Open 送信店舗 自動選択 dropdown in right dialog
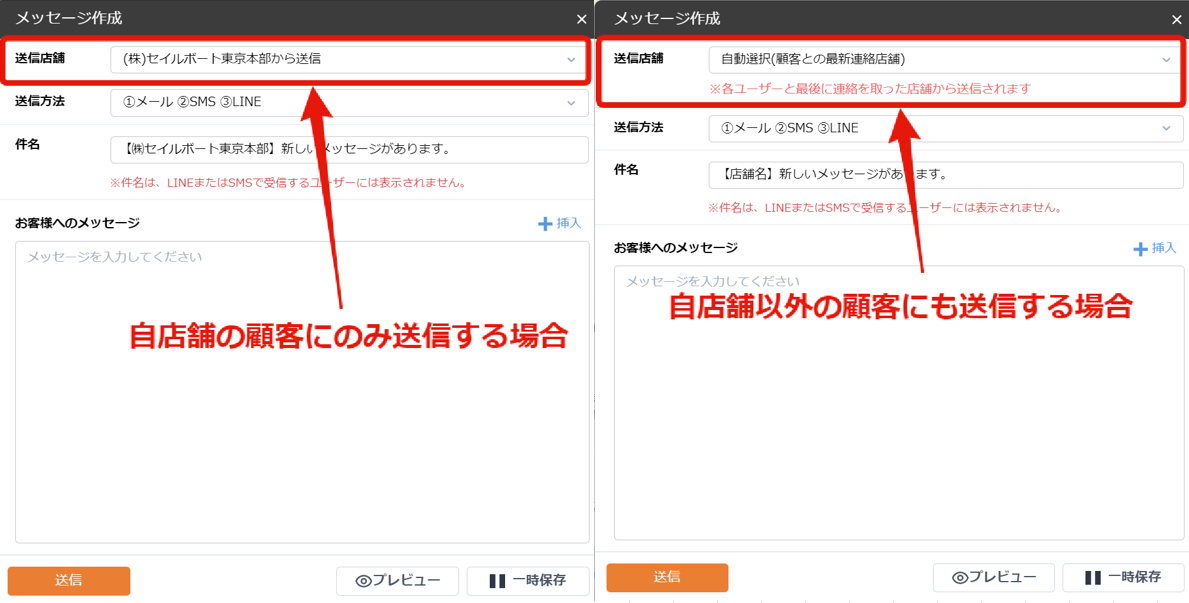 946,59
